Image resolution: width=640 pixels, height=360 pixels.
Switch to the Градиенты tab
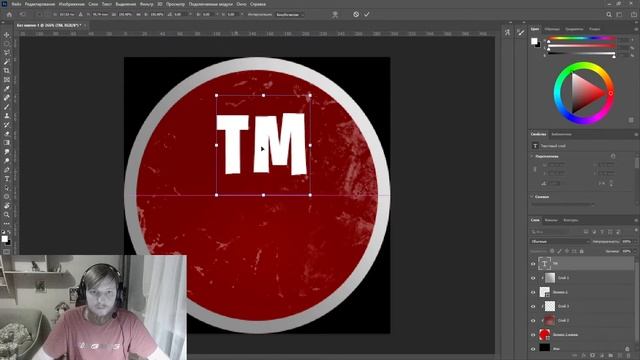[x=574, y=29]
